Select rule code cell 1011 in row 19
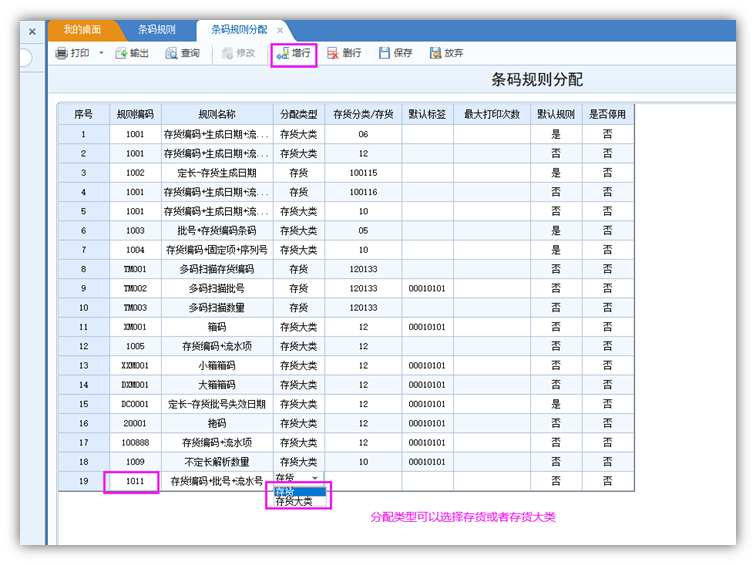Viewport: 756px width, 565px height. [135, 481]
